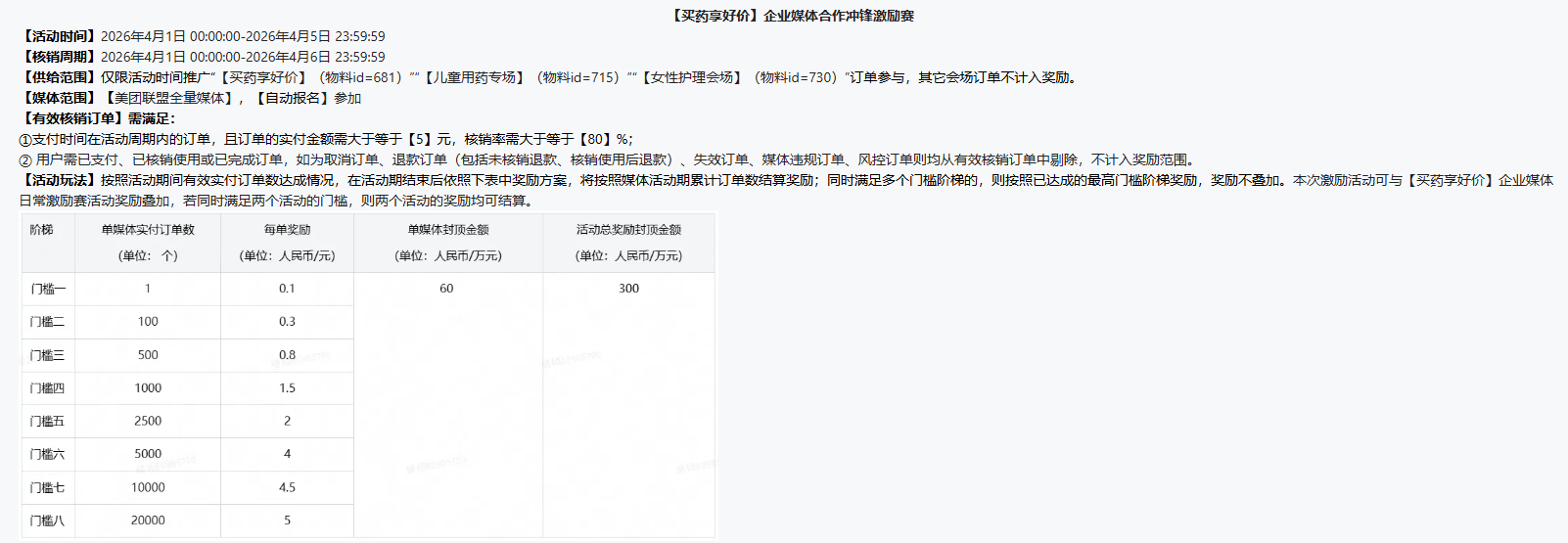
Task: Click the 【活动玩法】 heading
Action: 59,180
